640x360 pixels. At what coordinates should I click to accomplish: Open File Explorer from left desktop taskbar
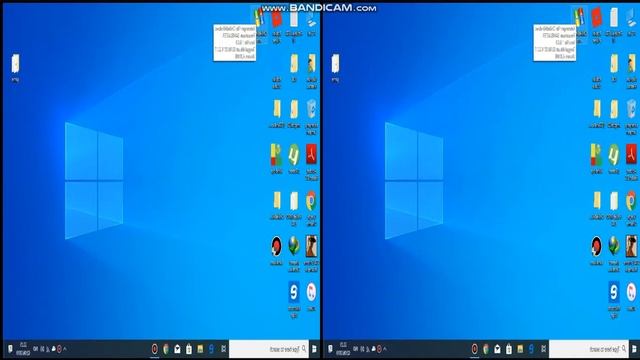click(200, 349)
